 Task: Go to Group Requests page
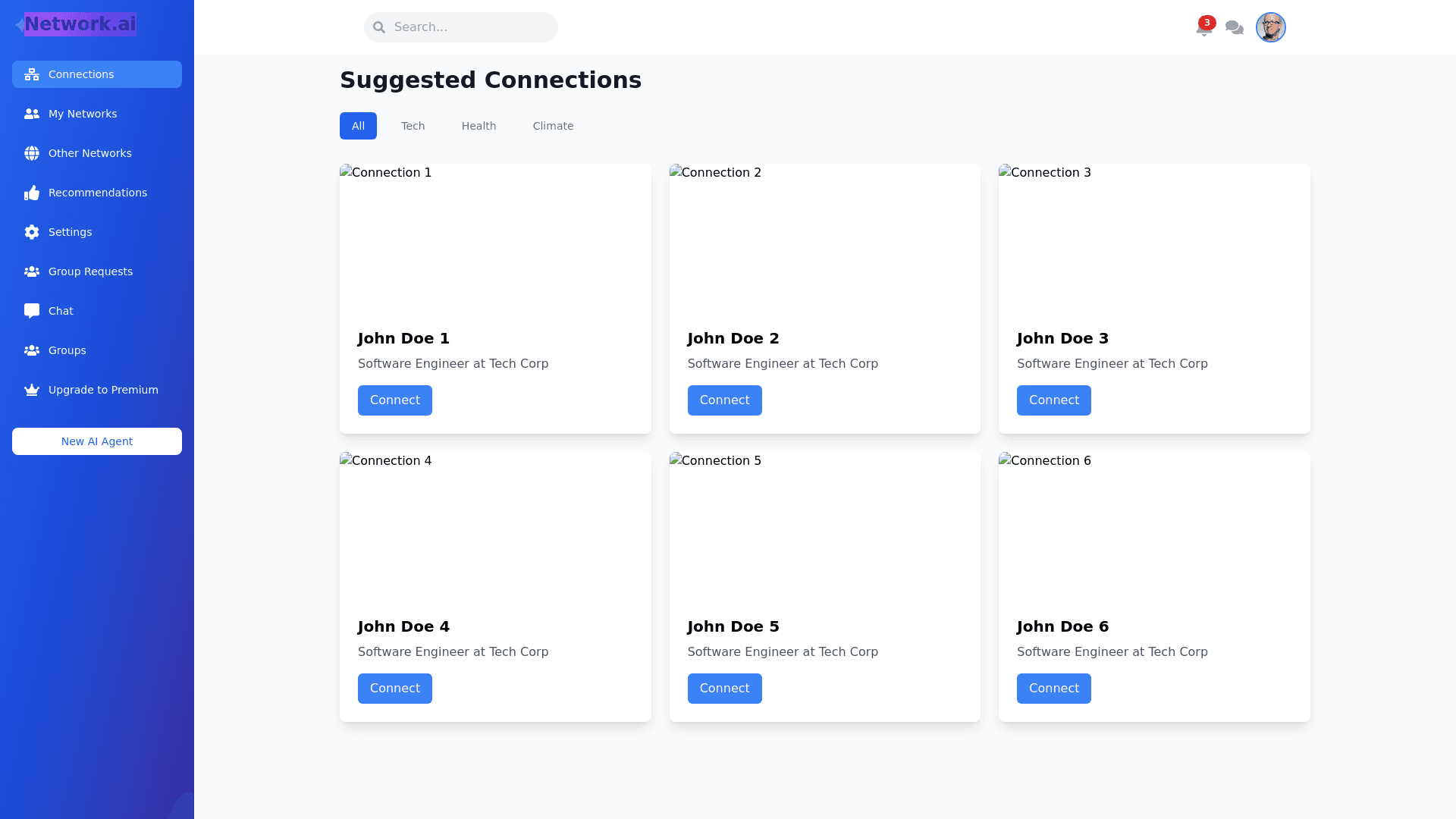click(90, 271)
